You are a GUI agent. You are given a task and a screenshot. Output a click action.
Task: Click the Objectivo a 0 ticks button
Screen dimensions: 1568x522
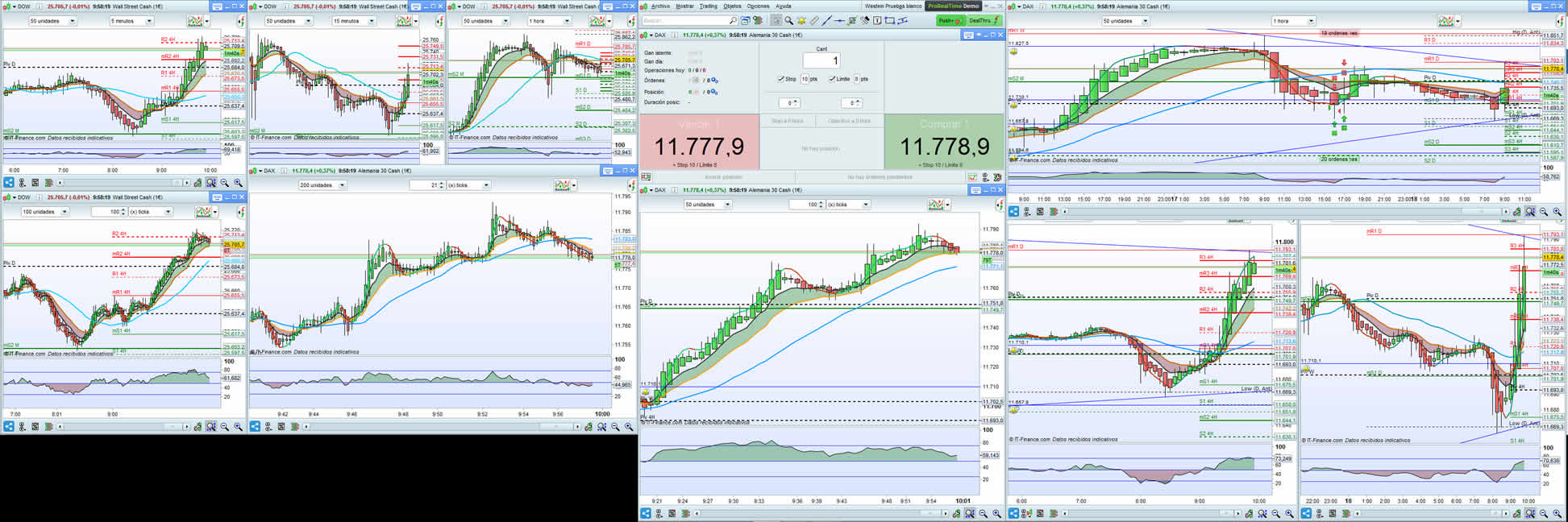pos(850,121)
